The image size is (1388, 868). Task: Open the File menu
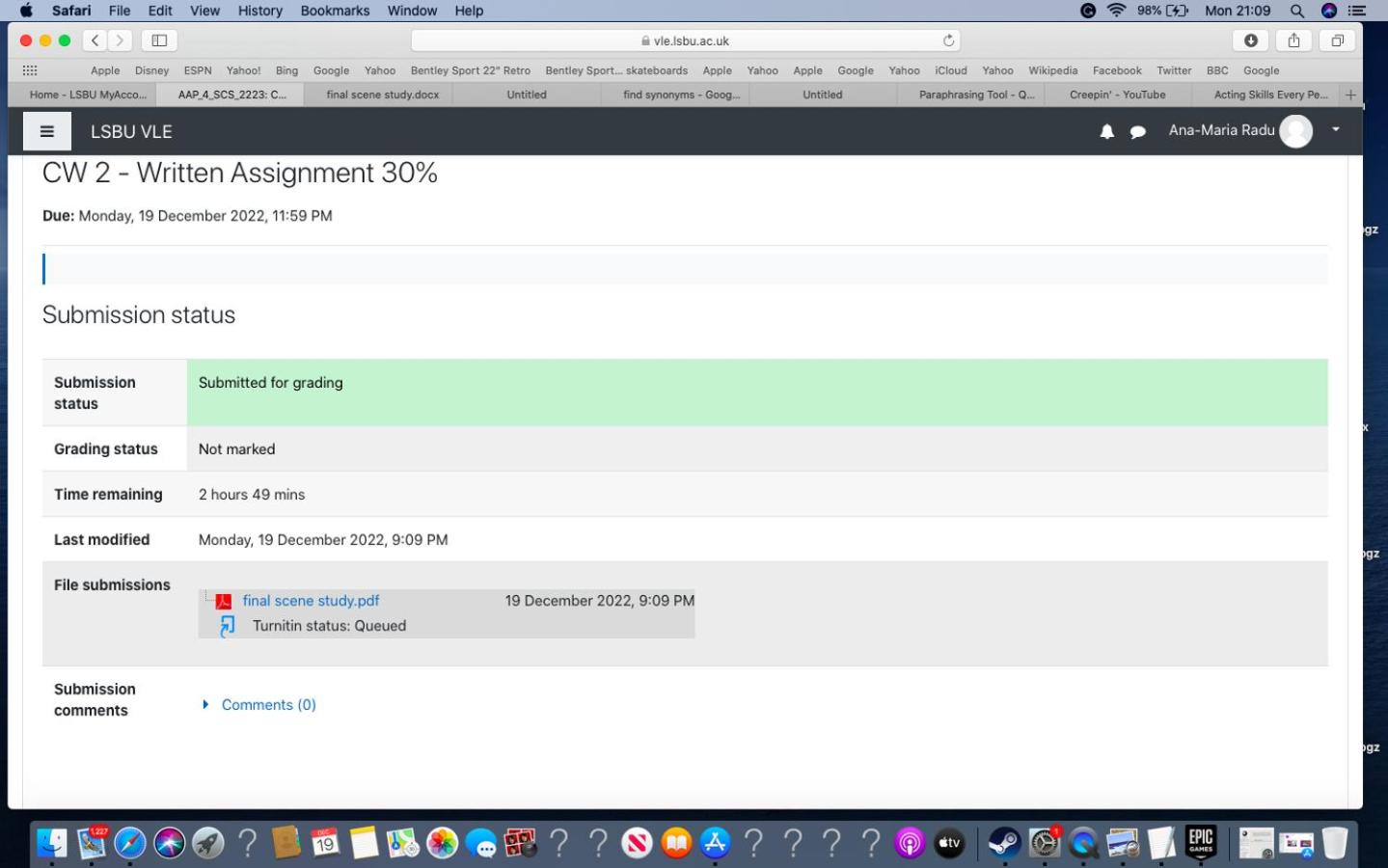(120, 11)
